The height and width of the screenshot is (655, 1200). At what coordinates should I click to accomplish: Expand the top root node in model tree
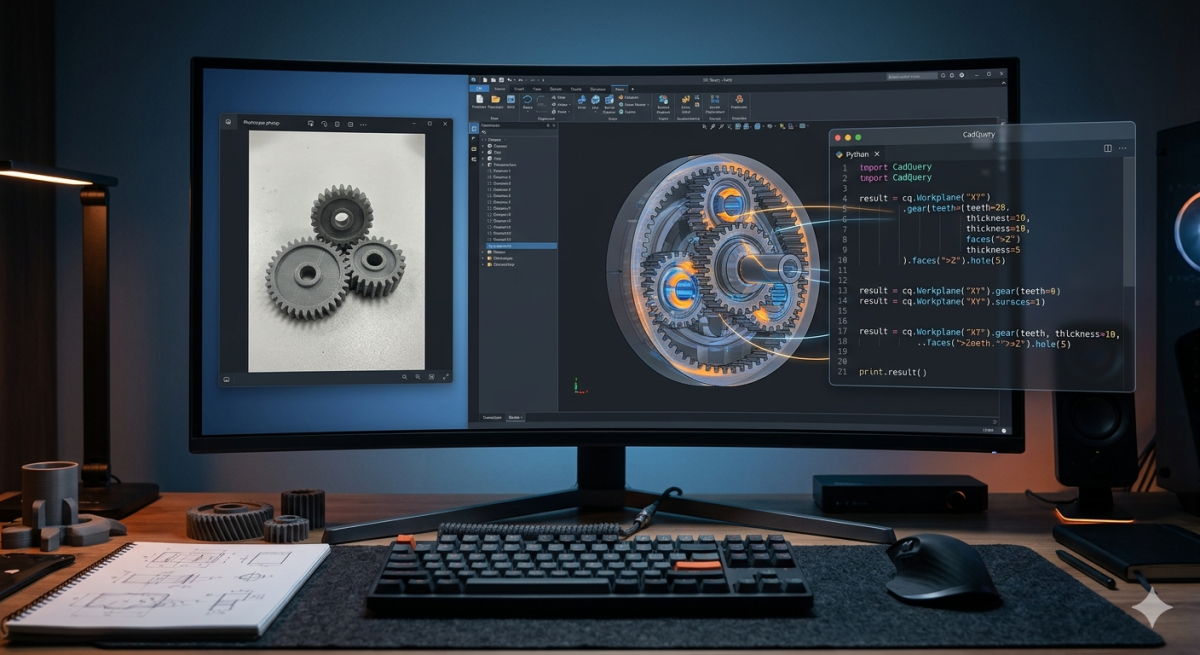(485, 139)
